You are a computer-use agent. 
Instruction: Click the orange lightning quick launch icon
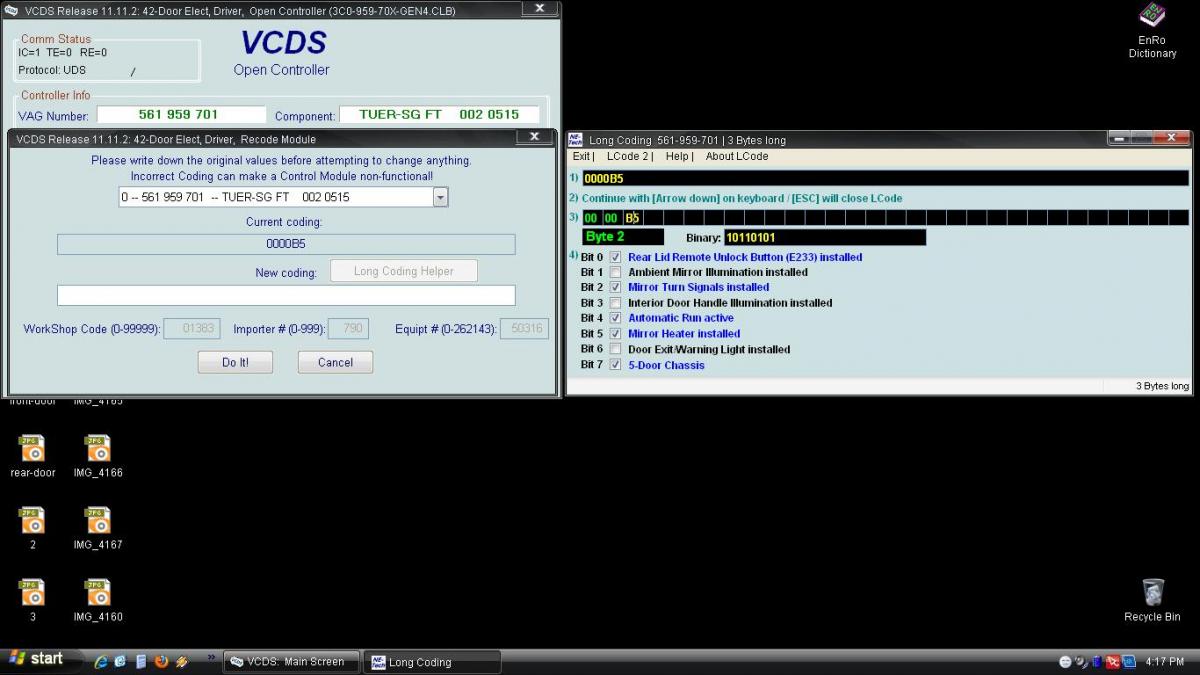(x=181, y=661)
